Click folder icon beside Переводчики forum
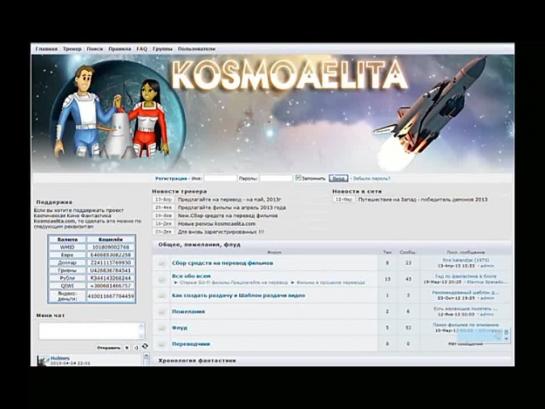This screenshot has width=545, height=409. click(162, 344)
